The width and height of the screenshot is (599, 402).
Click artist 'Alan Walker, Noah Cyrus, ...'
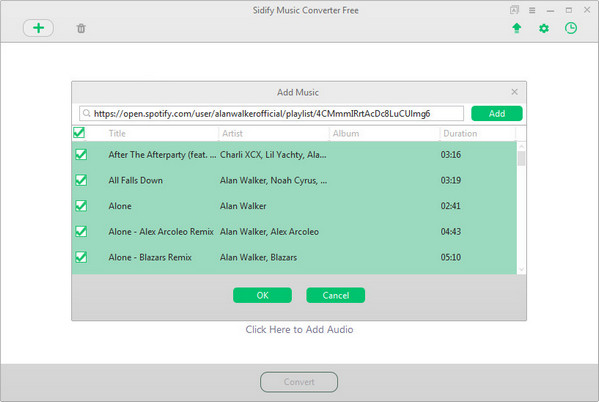[x=274, y=180]
